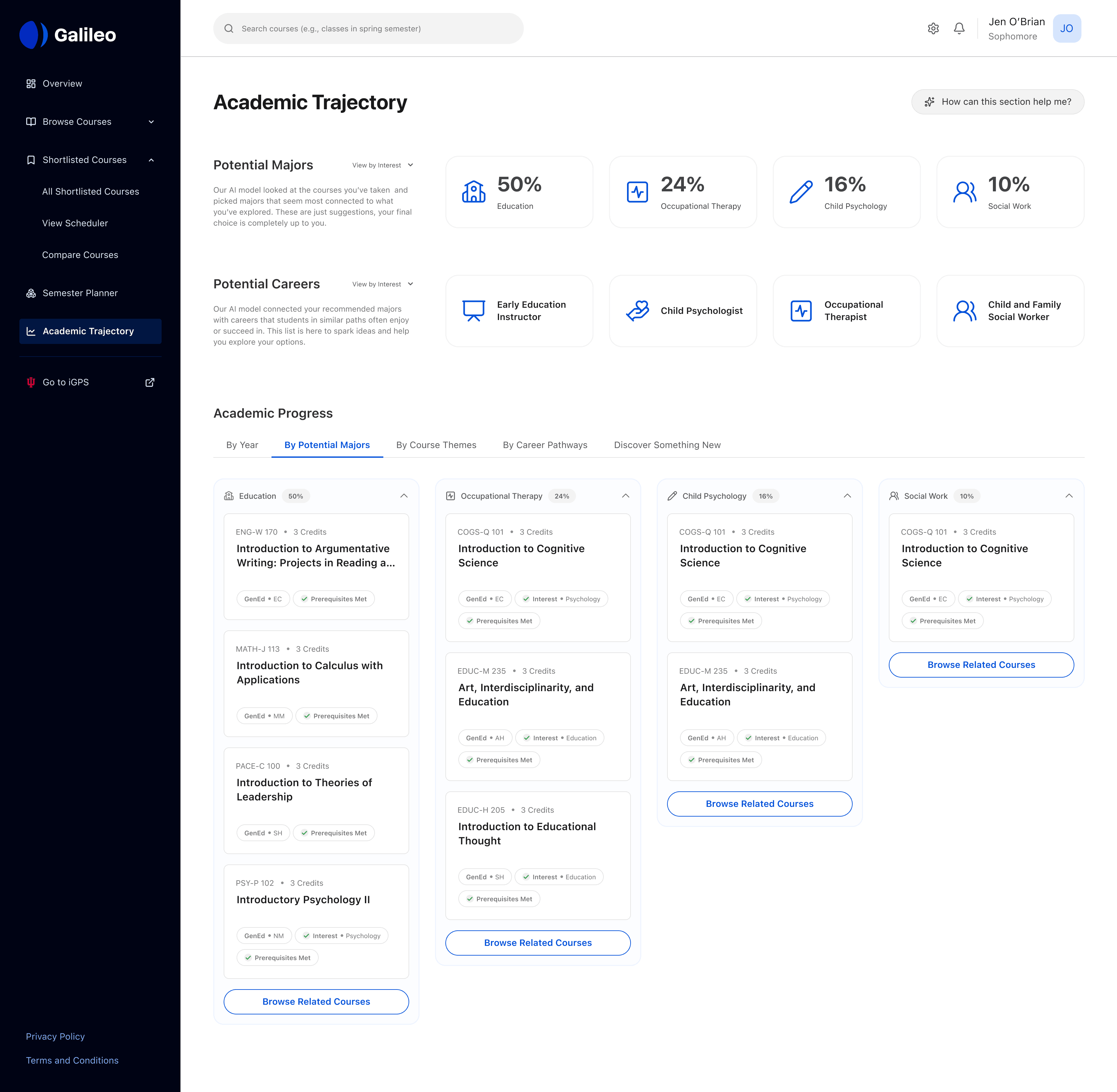The height and width of the screenshot is (1092, 1117).
Task: Click the notifications bell icon
Action: click(x=959, y=29)
